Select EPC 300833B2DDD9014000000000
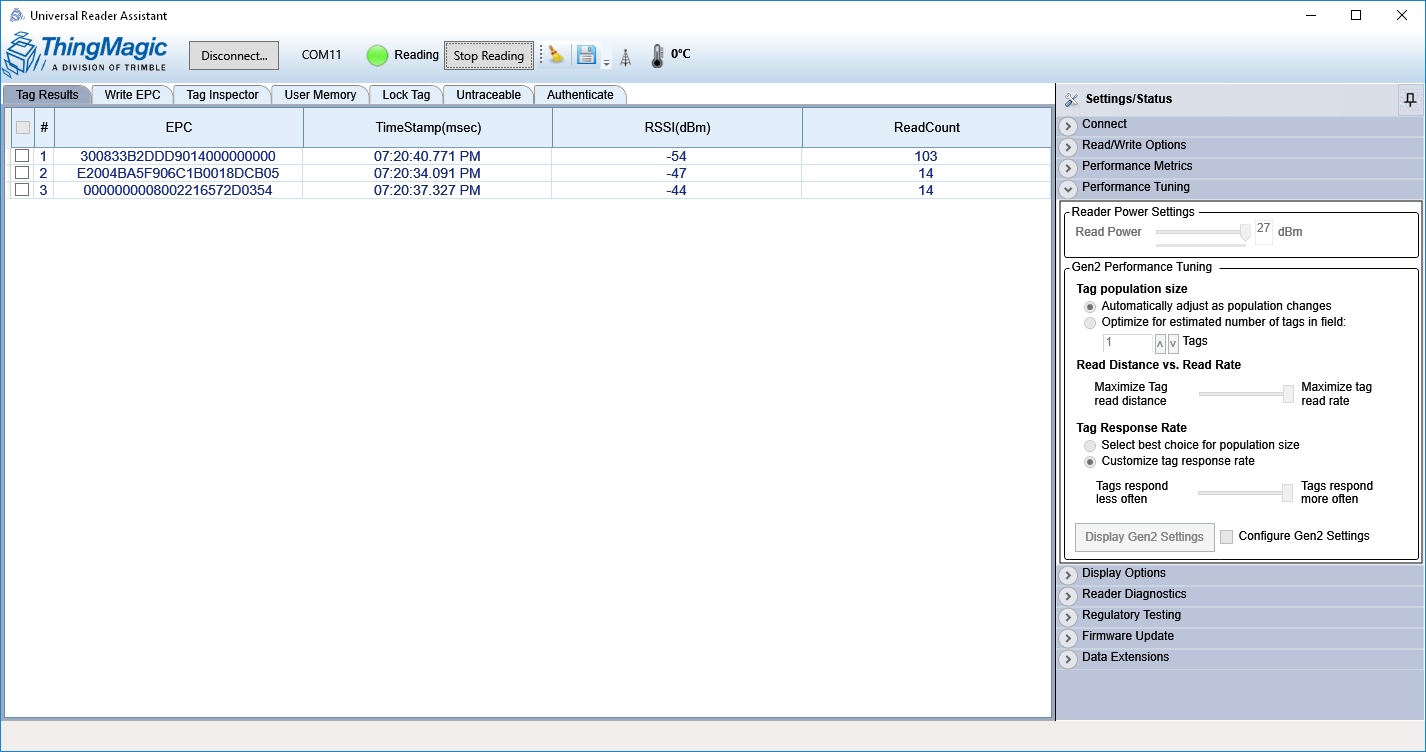The width and height of the screenshot is (1426, 752). pyautogui.click(x=178, y=156)
